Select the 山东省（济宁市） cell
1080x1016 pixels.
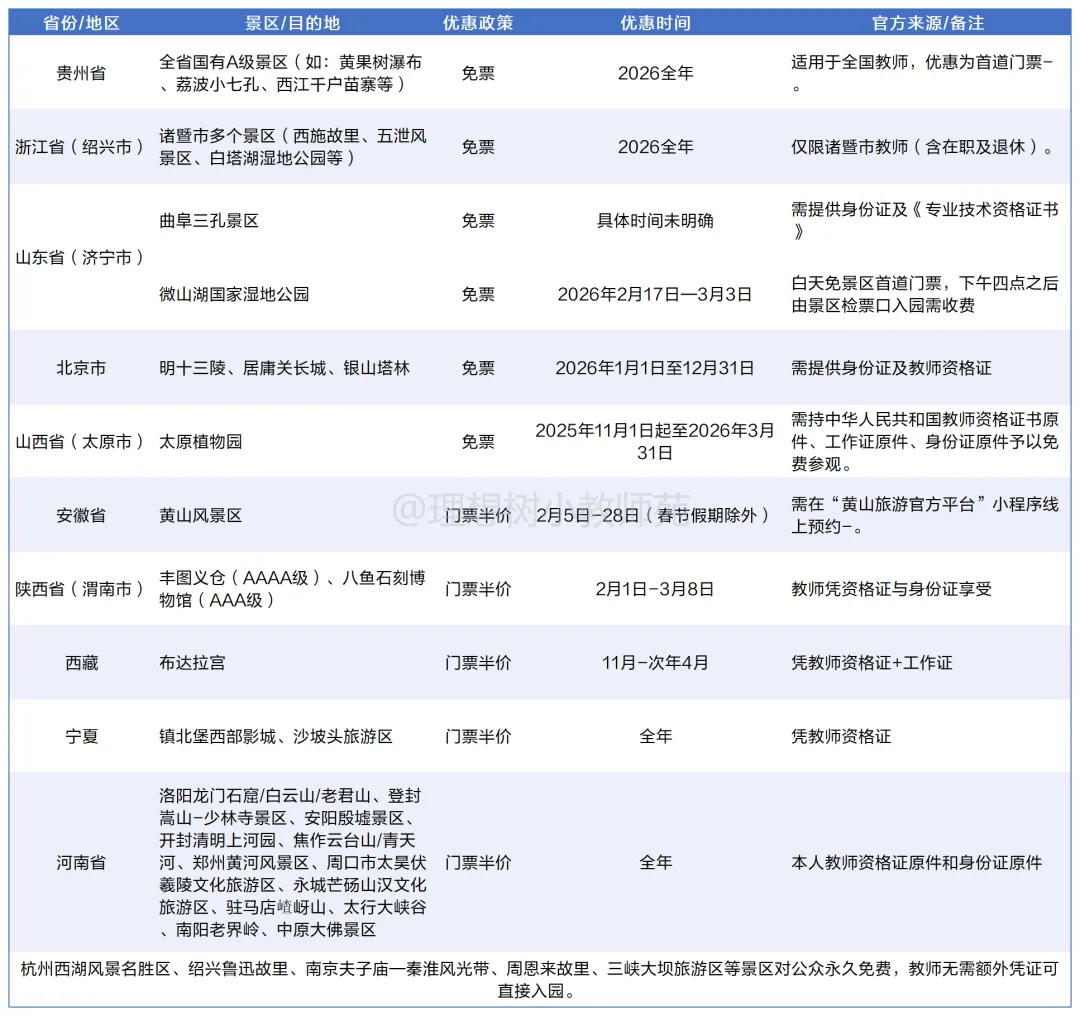(81, 258)
